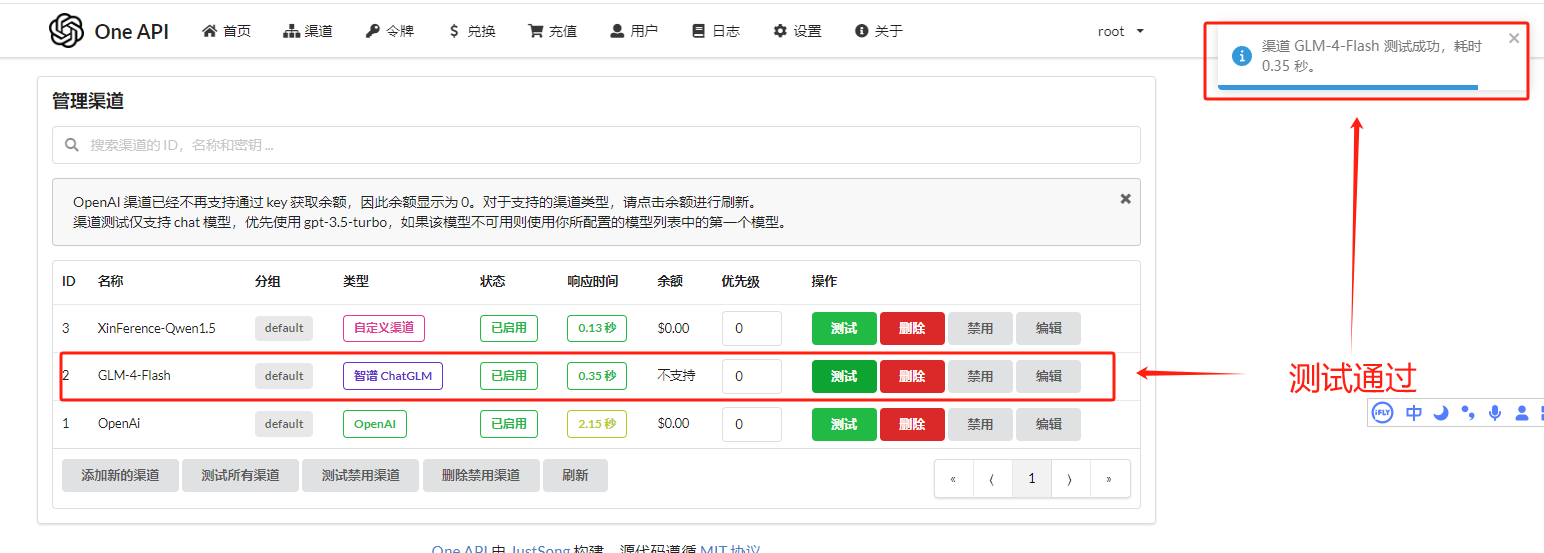Disable the XinFerence-Qwen1.5 channel
The height and width of the screenshot is (553, 1544).
click(x=980, y=328)
